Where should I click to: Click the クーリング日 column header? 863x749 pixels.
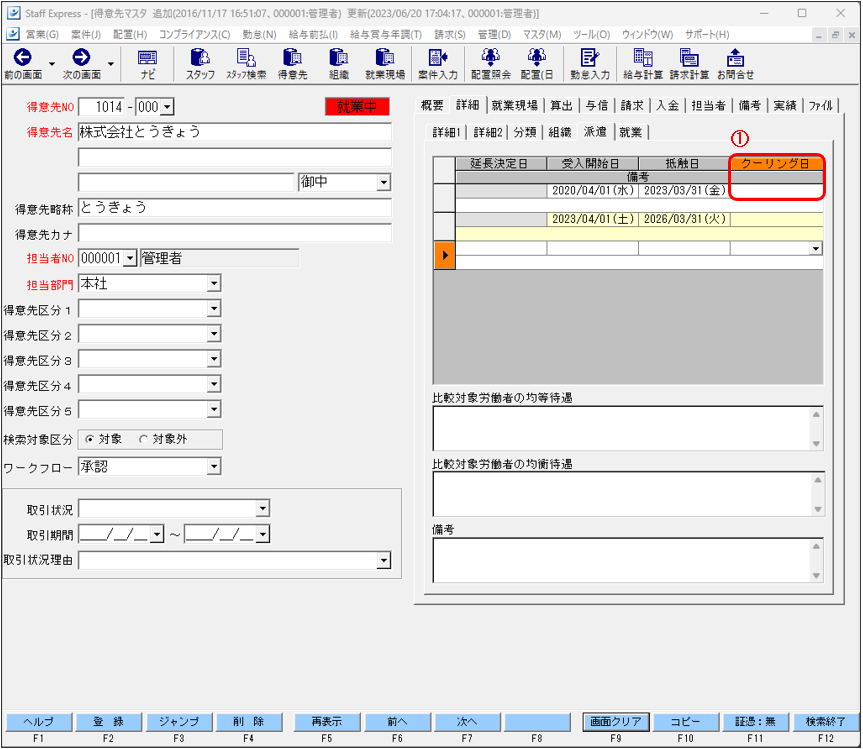[x=777, y=163]
